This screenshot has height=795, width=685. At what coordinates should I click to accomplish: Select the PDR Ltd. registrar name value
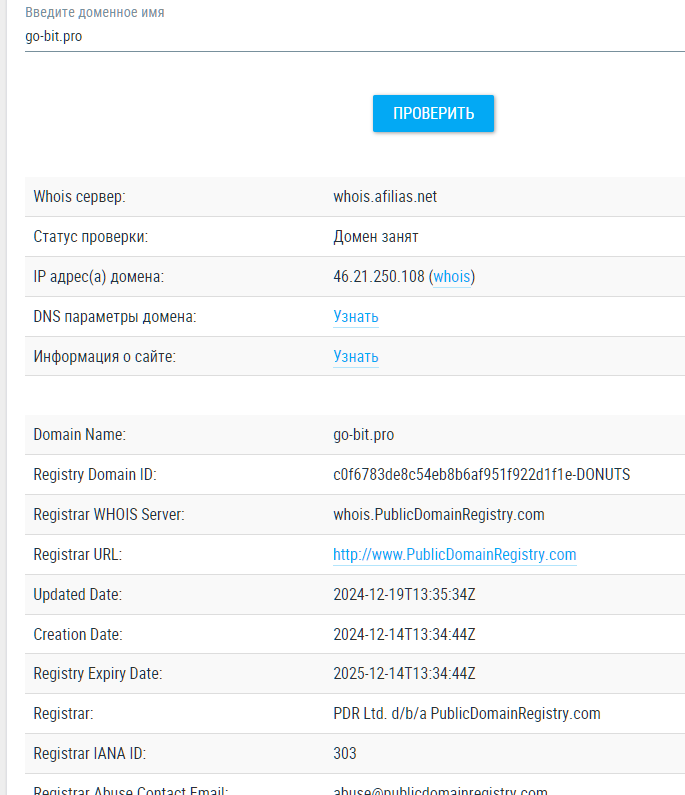pyautogui.click(x=466, y=714)
